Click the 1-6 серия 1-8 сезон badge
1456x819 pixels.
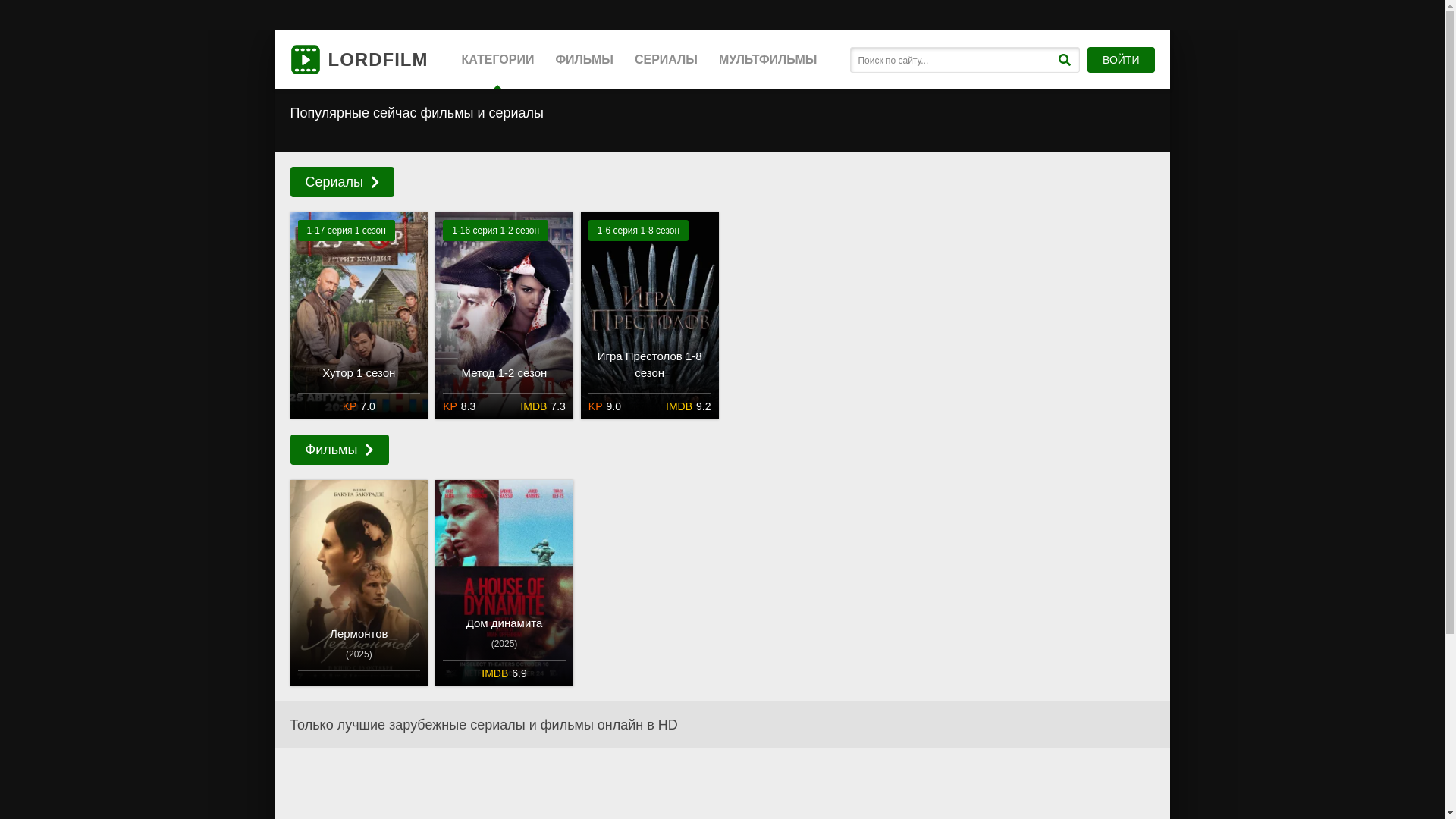[x=638, y=231]
